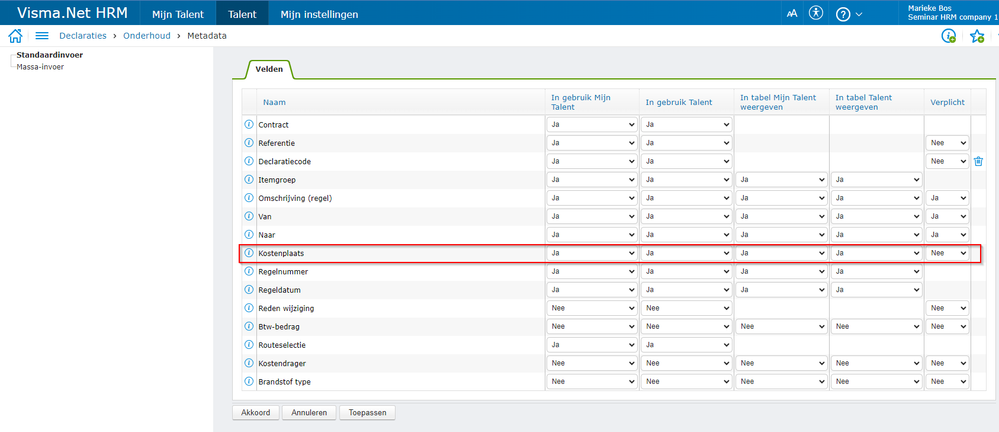Show info for the Kostenplaats field
Viewport: 999px width, 432px height.
pyautogui.click(x=249, y=253)
